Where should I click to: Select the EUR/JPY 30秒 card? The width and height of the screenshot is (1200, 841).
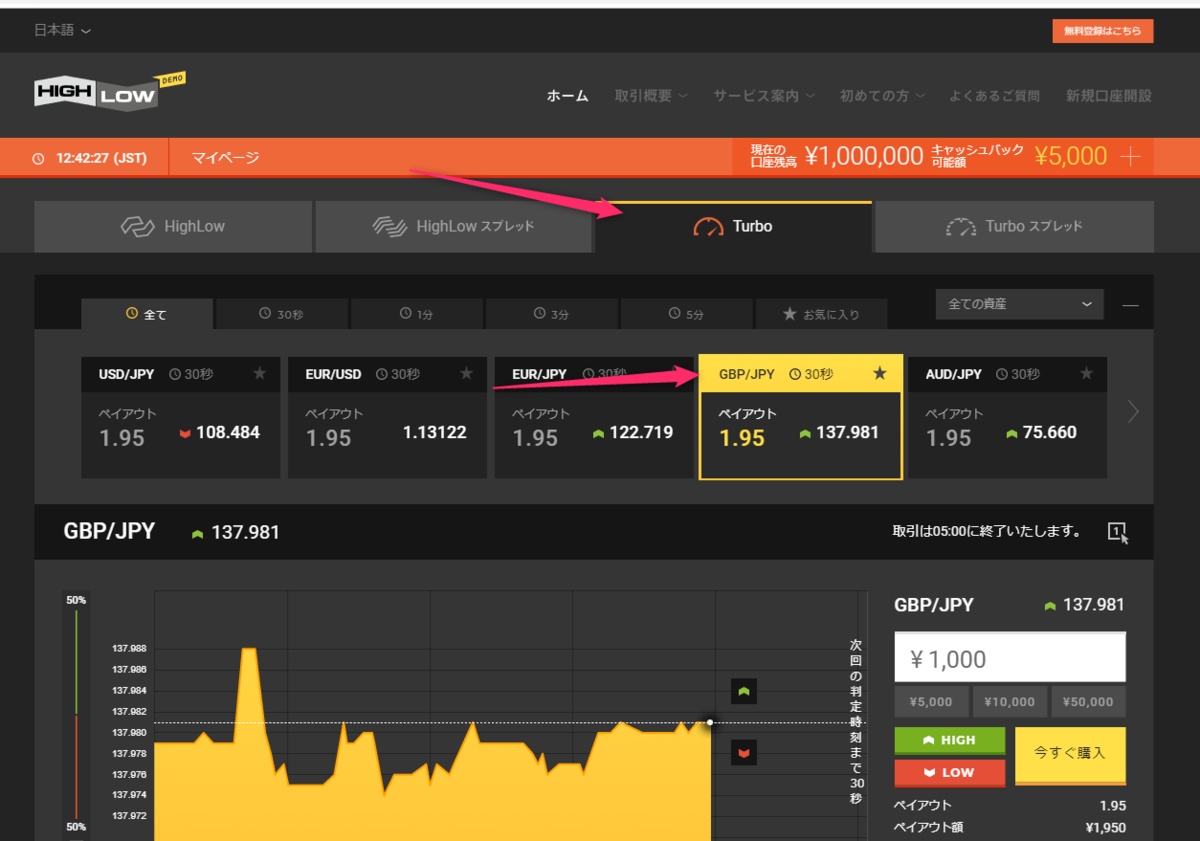click(x=594, y=417)
